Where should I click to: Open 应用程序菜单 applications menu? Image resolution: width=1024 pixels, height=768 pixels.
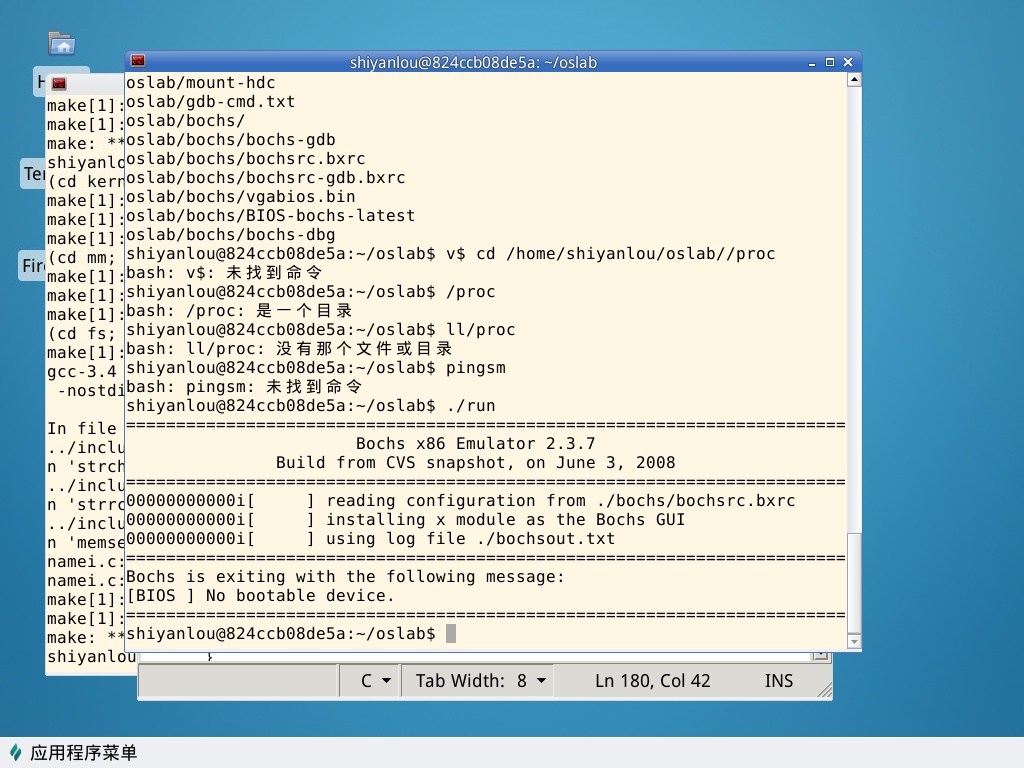83,753
